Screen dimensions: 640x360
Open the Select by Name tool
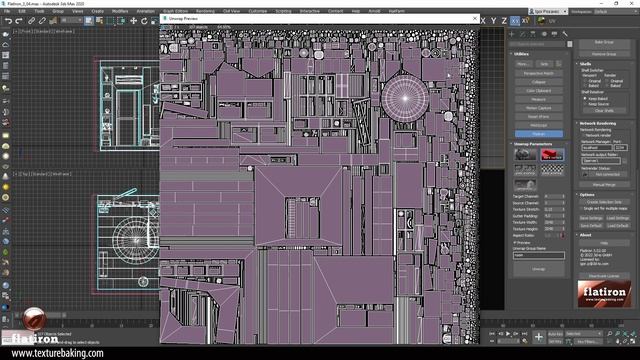(99, 21)
